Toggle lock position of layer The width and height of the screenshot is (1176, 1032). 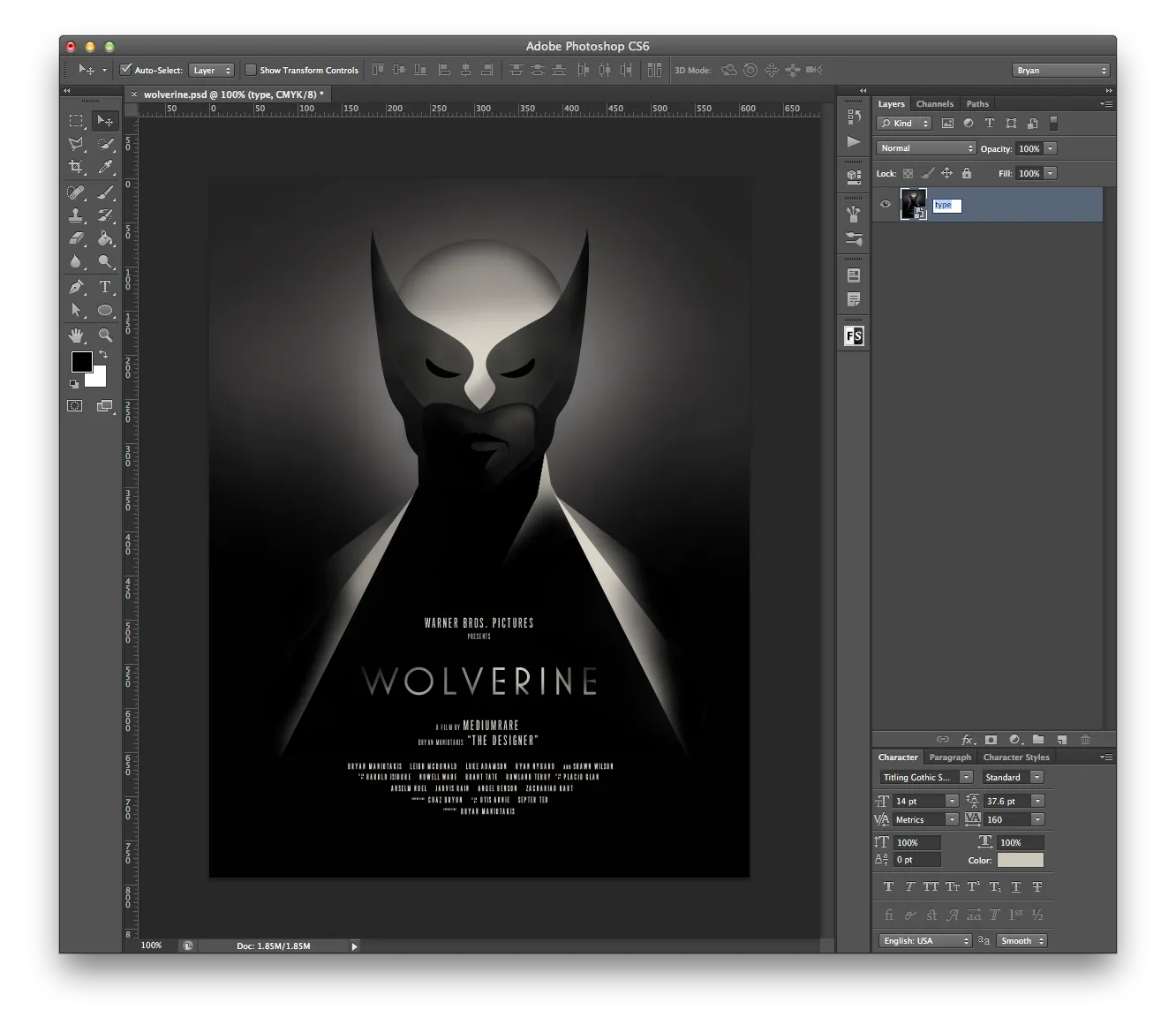[946, 174]
